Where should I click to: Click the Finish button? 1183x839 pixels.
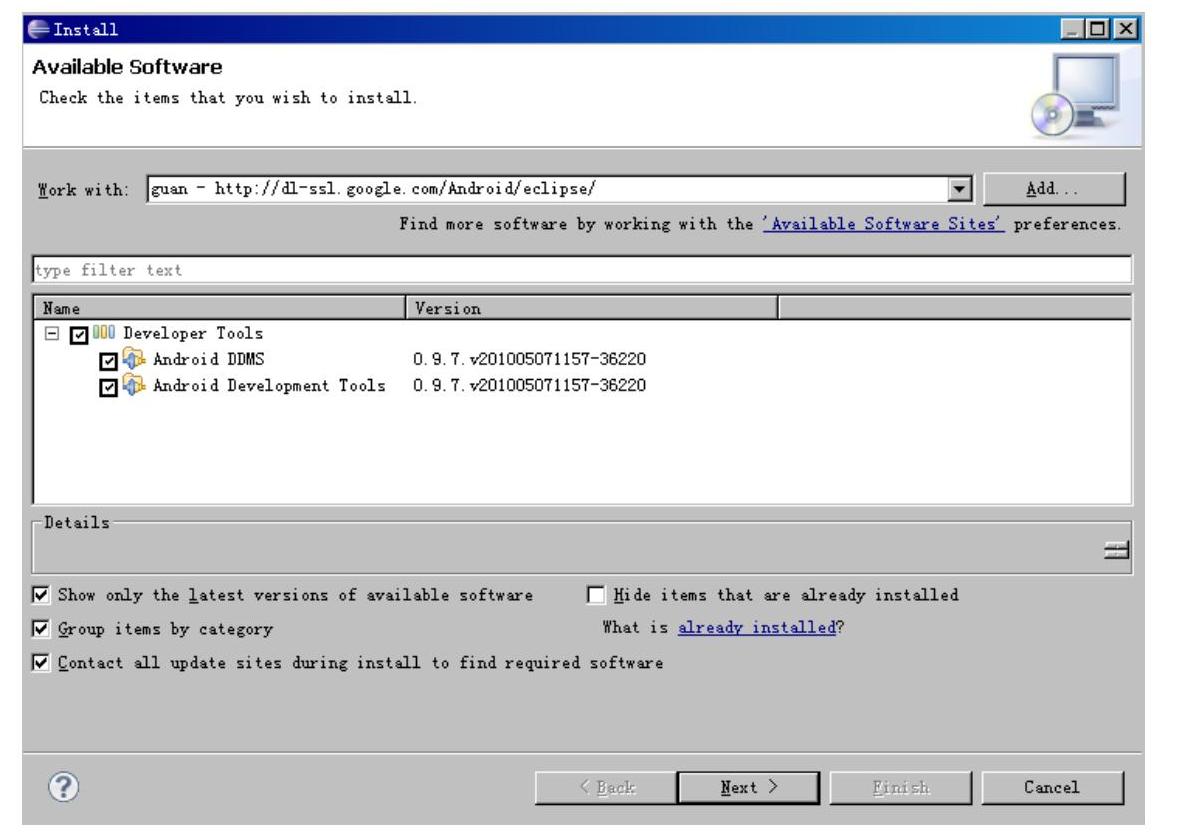tap(900, 788)
